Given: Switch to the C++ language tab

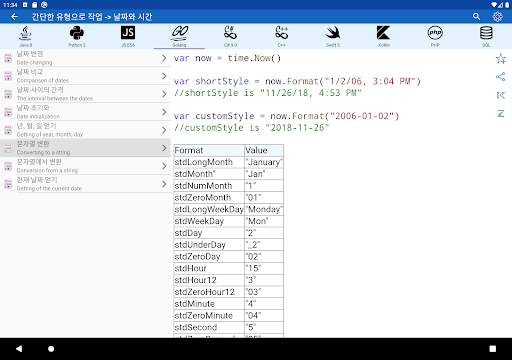Looking at the screenshot, I should tap(282, 36).
